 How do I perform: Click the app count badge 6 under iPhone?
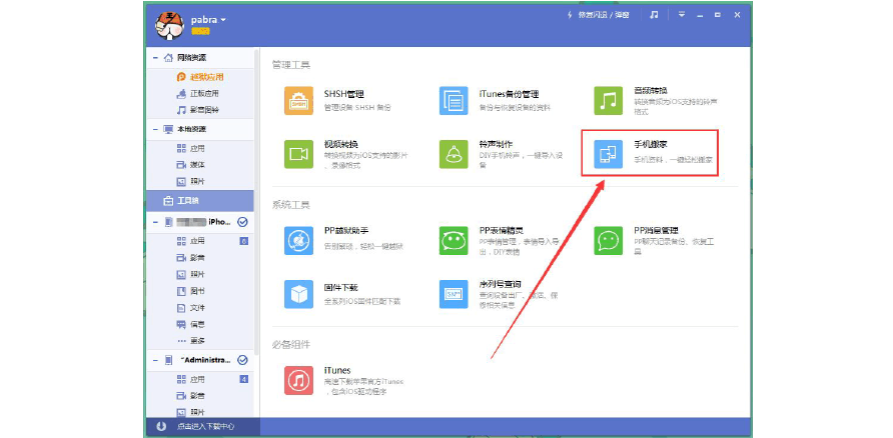(x=244, y=241)
